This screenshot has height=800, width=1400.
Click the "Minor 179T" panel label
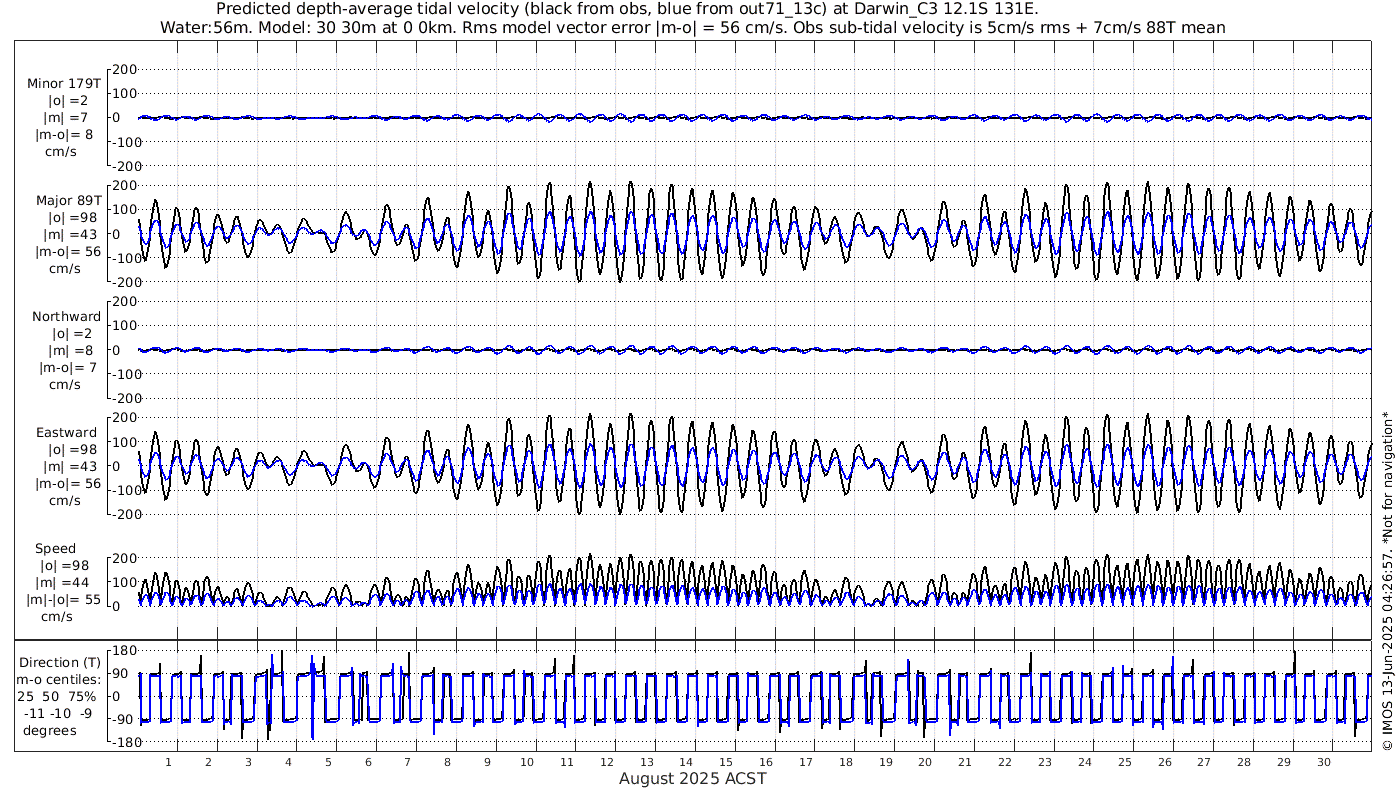(x=64, y=84)
